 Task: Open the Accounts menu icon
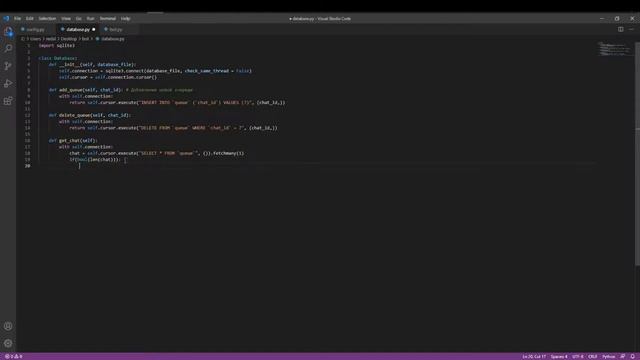pyautogui.click(x=8, y=326)
